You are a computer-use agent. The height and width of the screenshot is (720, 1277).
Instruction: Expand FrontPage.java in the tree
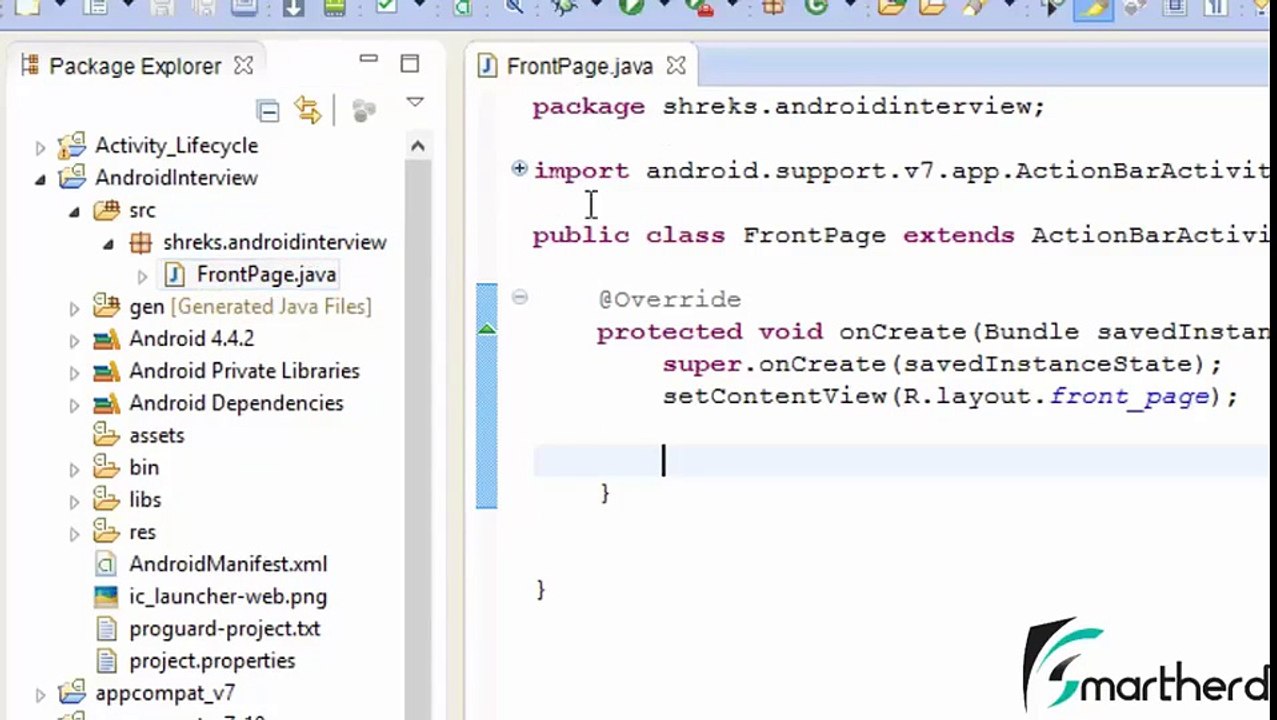142,276
